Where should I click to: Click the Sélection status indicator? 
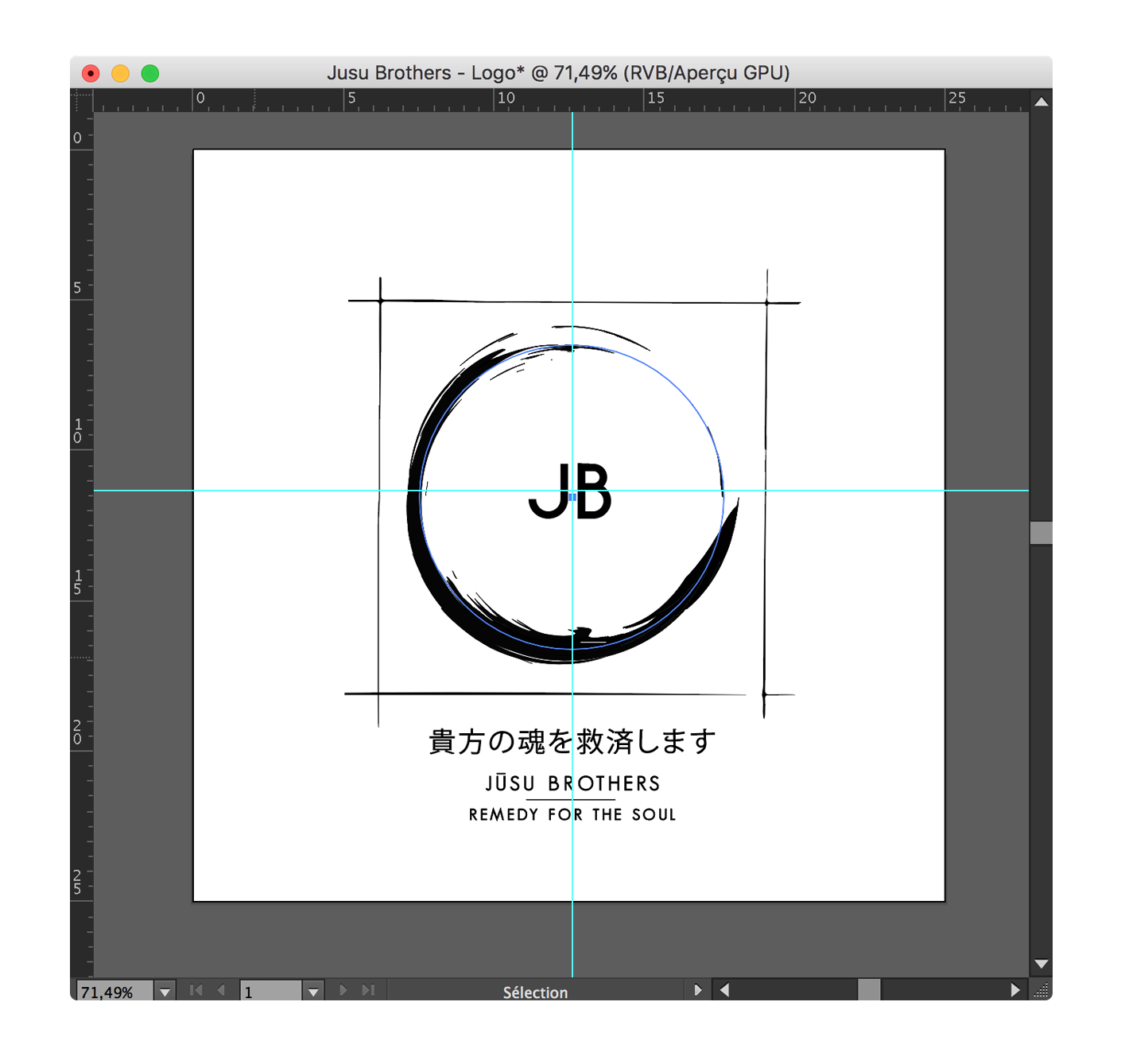coord(534,992)
